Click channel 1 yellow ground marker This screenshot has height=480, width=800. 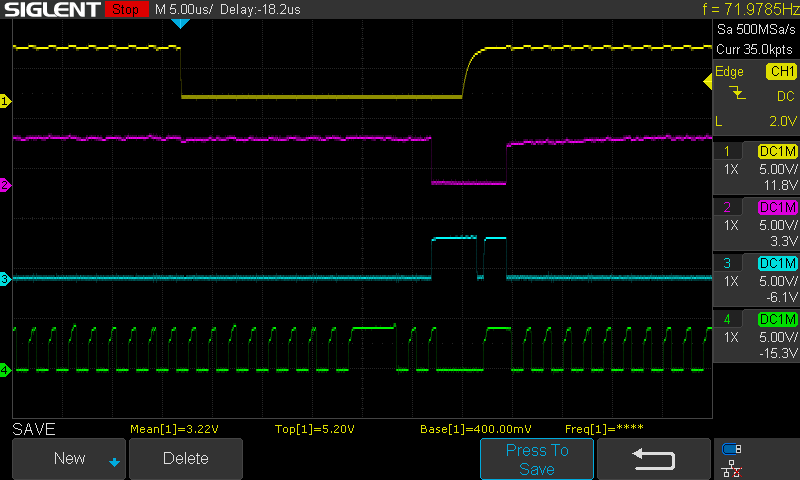[5, 101]
